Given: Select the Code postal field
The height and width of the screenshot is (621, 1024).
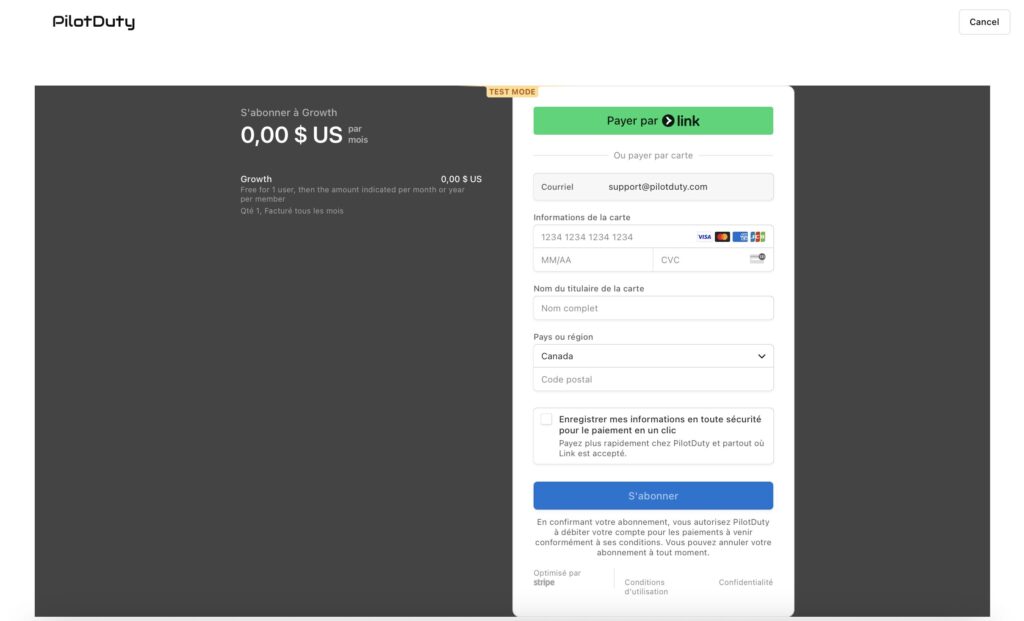Looking at the screenshot, I should click(653, 379).
